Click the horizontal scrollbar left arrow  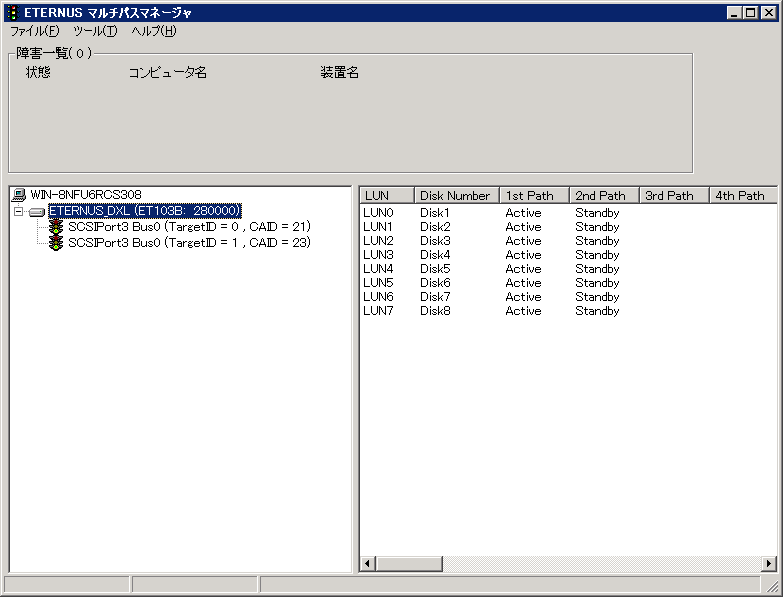(368, 565)
